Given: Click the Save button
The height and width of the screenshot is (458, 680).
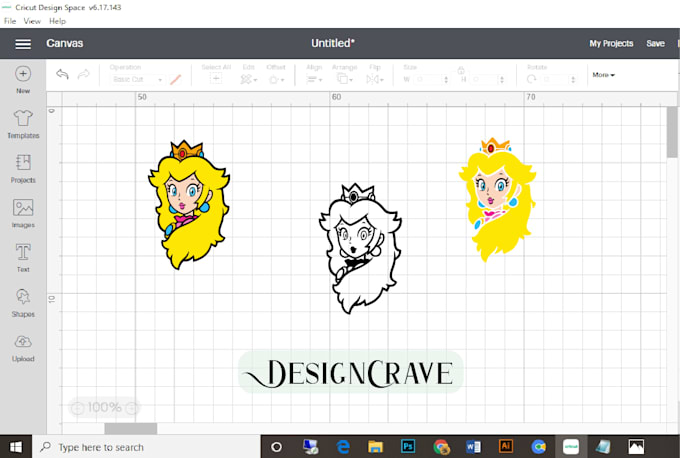Looking at the screenshot, I should [655, 43].
